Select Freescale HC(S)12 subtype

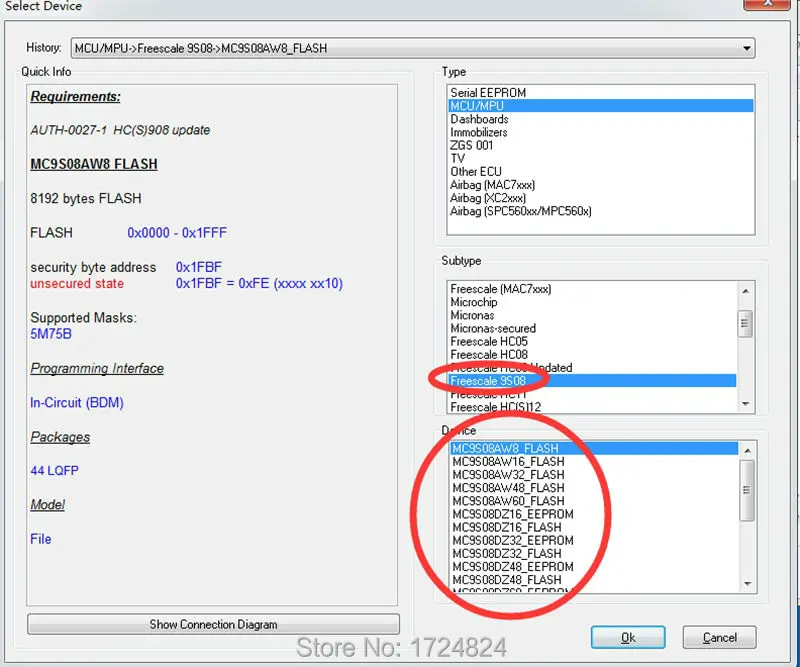(x=592, y=407)
